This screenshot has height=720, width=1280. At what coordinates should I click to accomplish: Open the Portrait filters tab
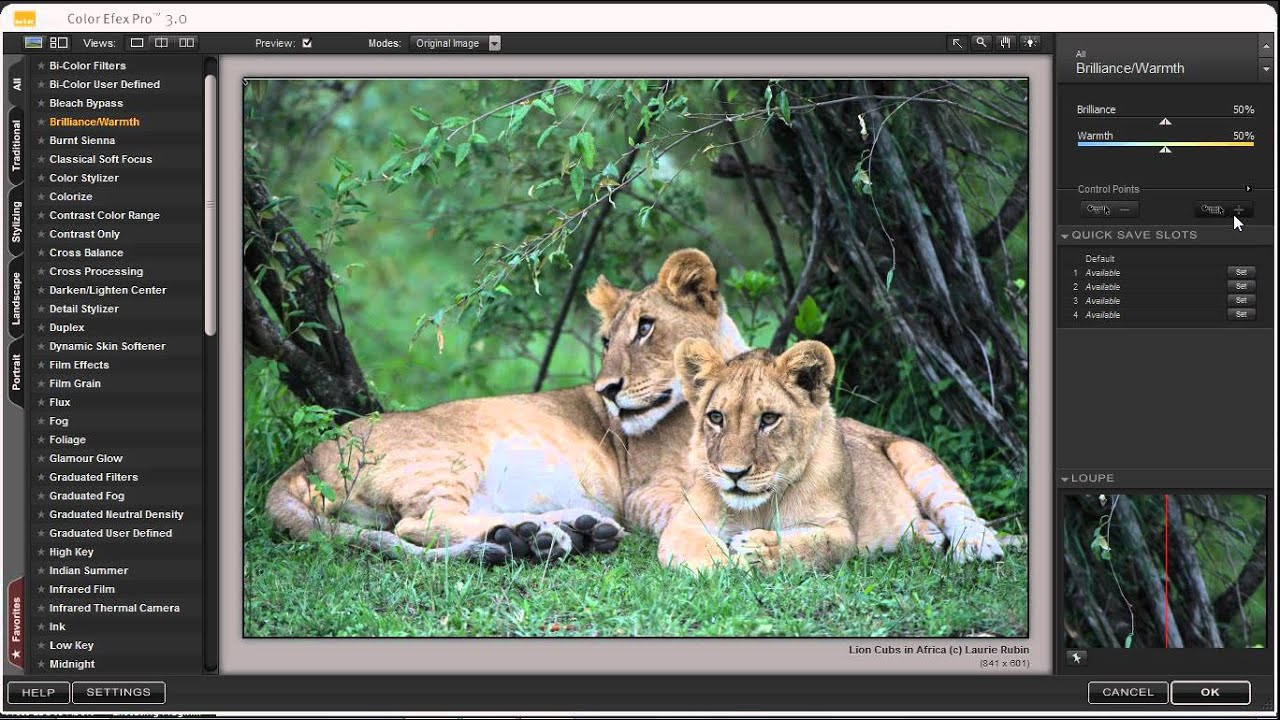click(16, 372)
